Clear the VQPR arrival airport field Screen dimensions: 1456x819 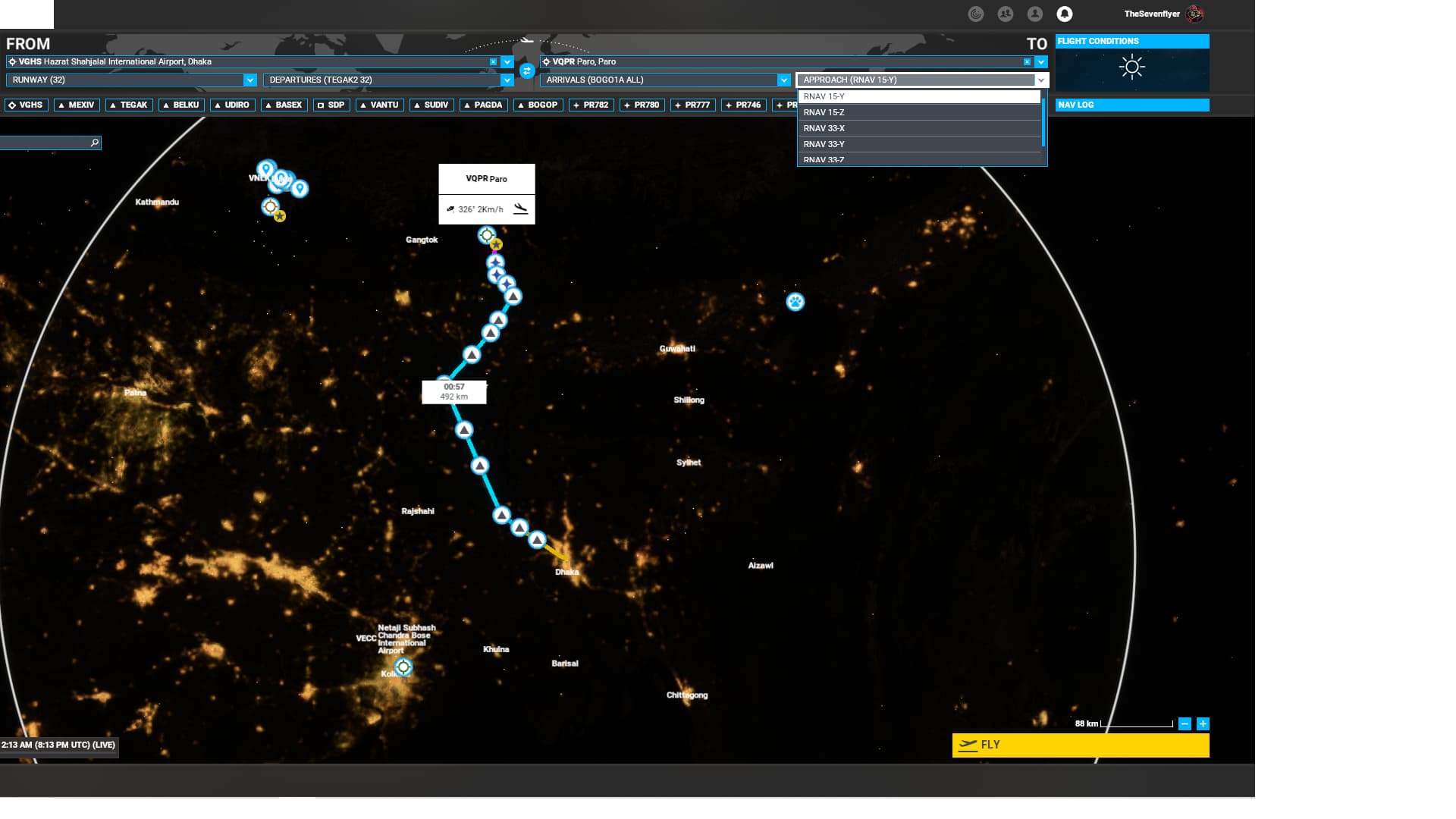tap(1027, 62)
